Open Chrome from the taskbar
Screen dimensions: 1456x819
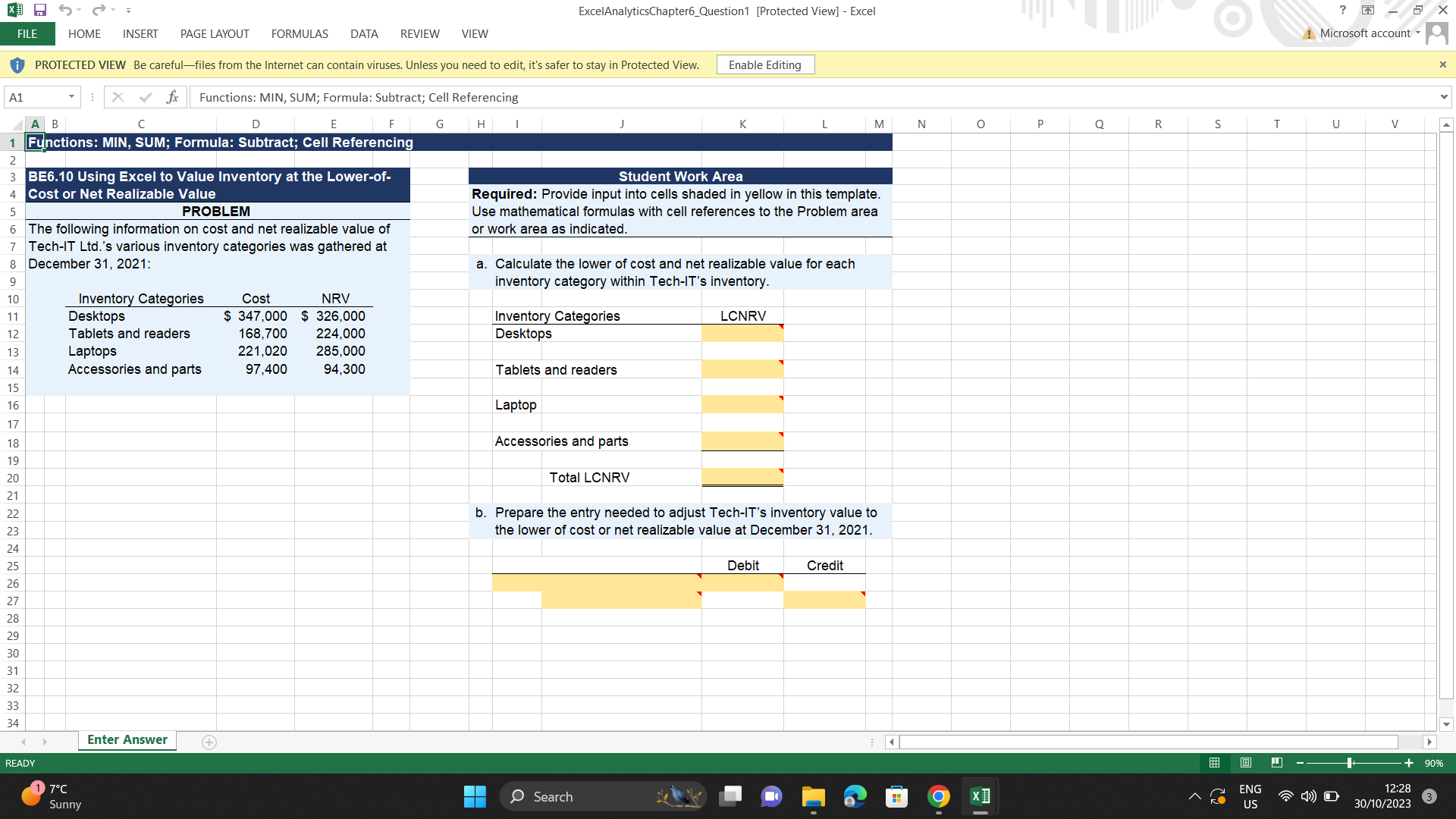(938, 796)
